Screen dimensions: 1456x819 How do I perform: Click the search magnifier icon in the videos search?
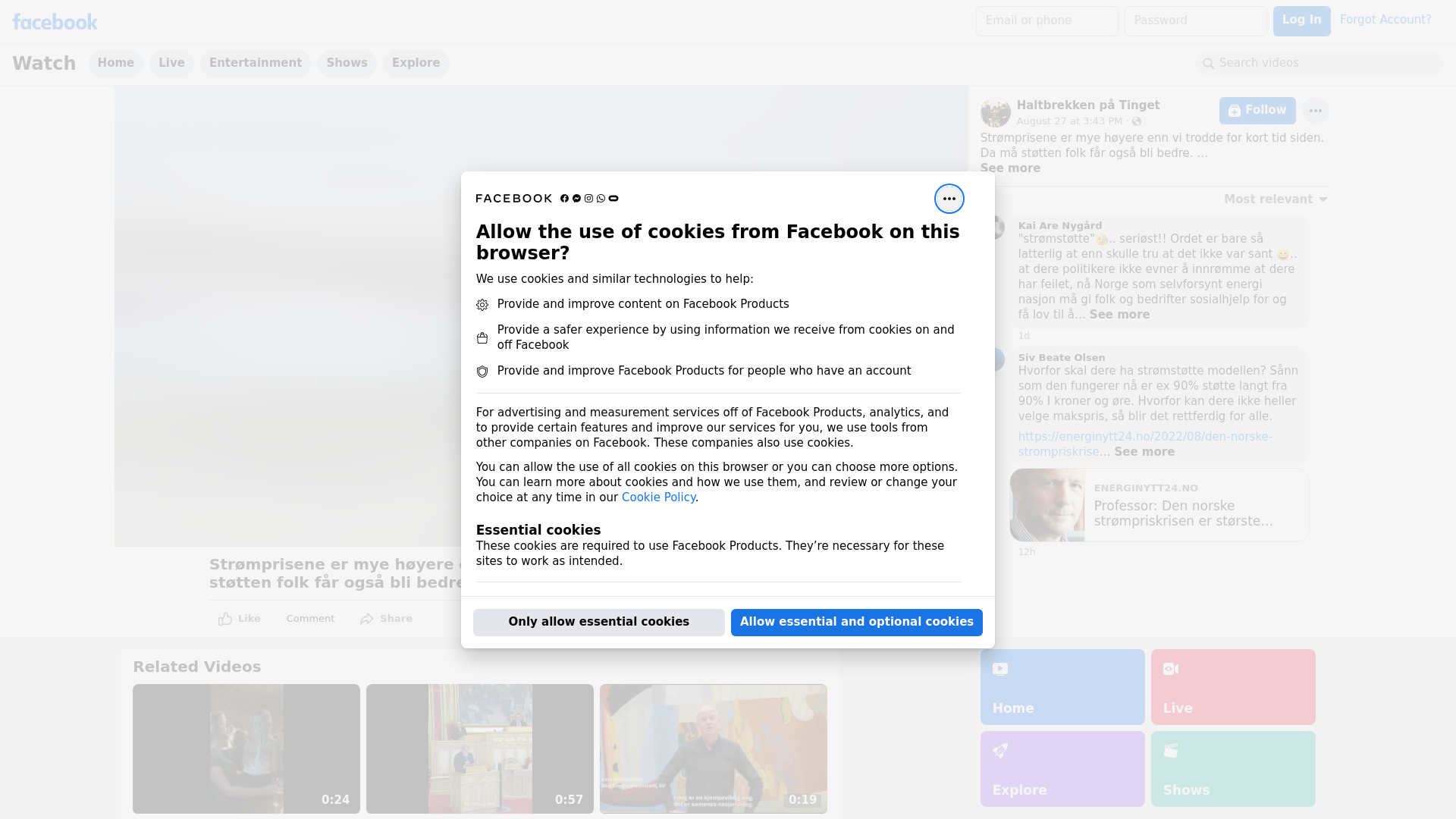click(x=1209, y=64)
